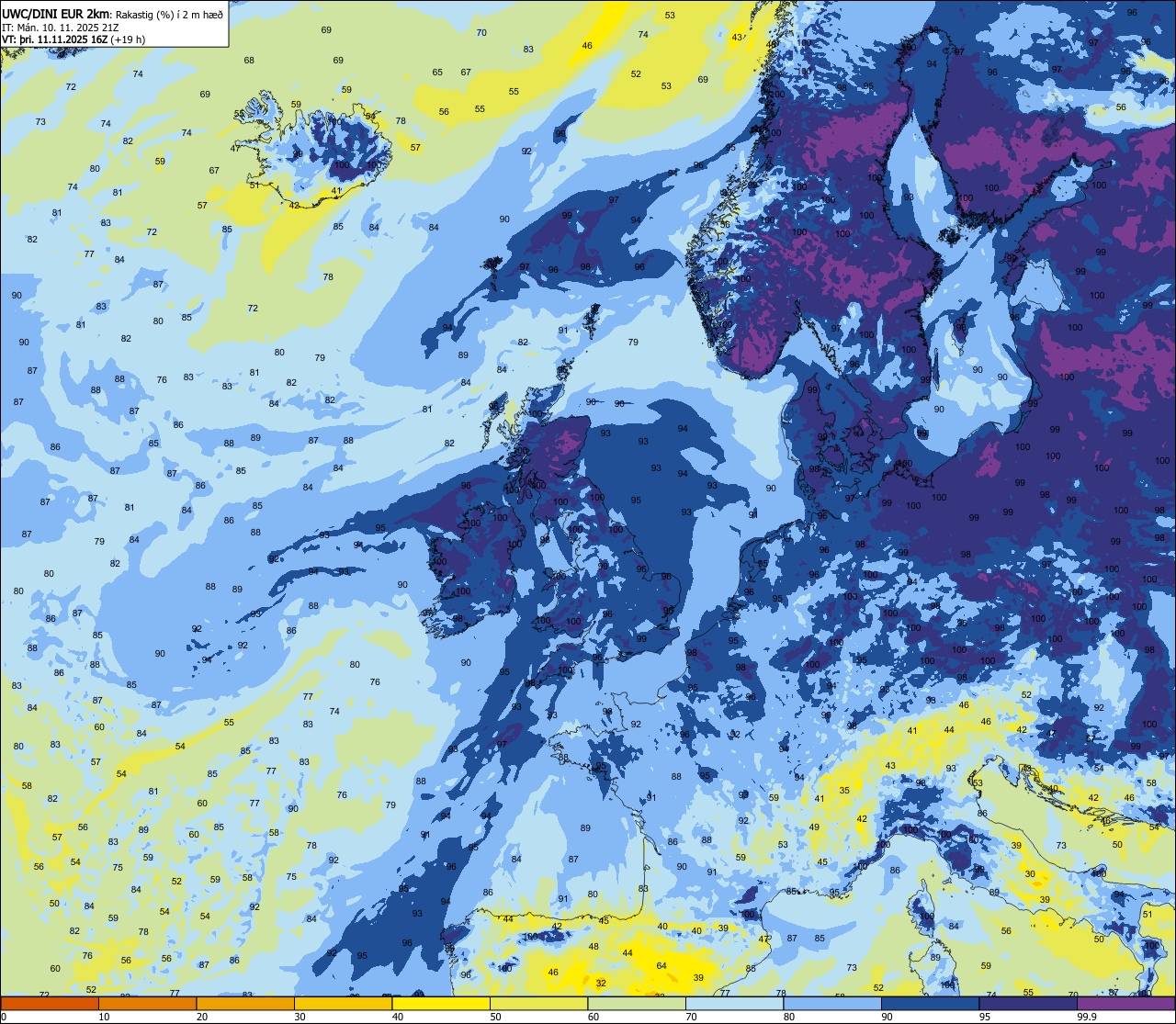Image resolution: width=1176 pixels, height=1024 pixels.
Task: Choose the 70–80% pale blue legend swatch
Action: point(734,1003)
